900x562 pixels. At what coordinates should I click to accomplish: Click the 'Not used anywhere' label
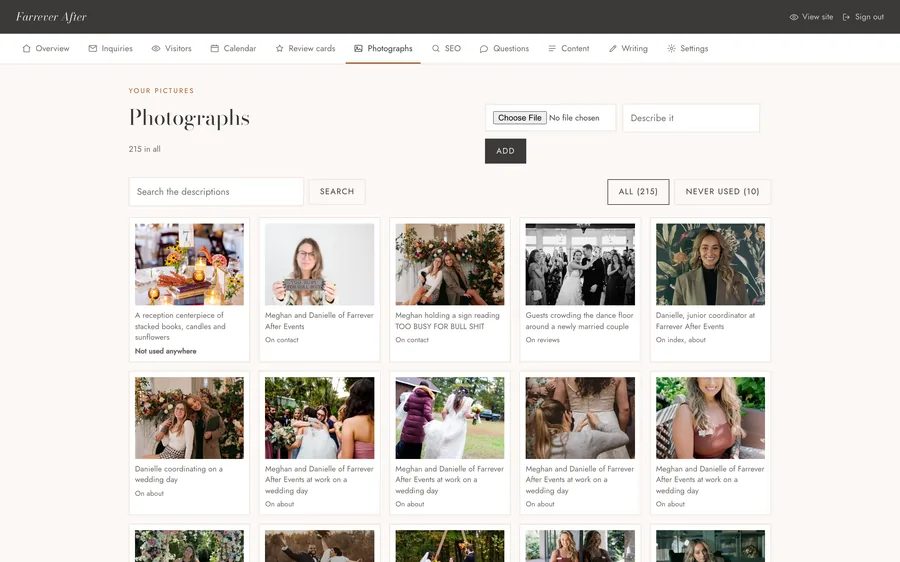point(165,351)
